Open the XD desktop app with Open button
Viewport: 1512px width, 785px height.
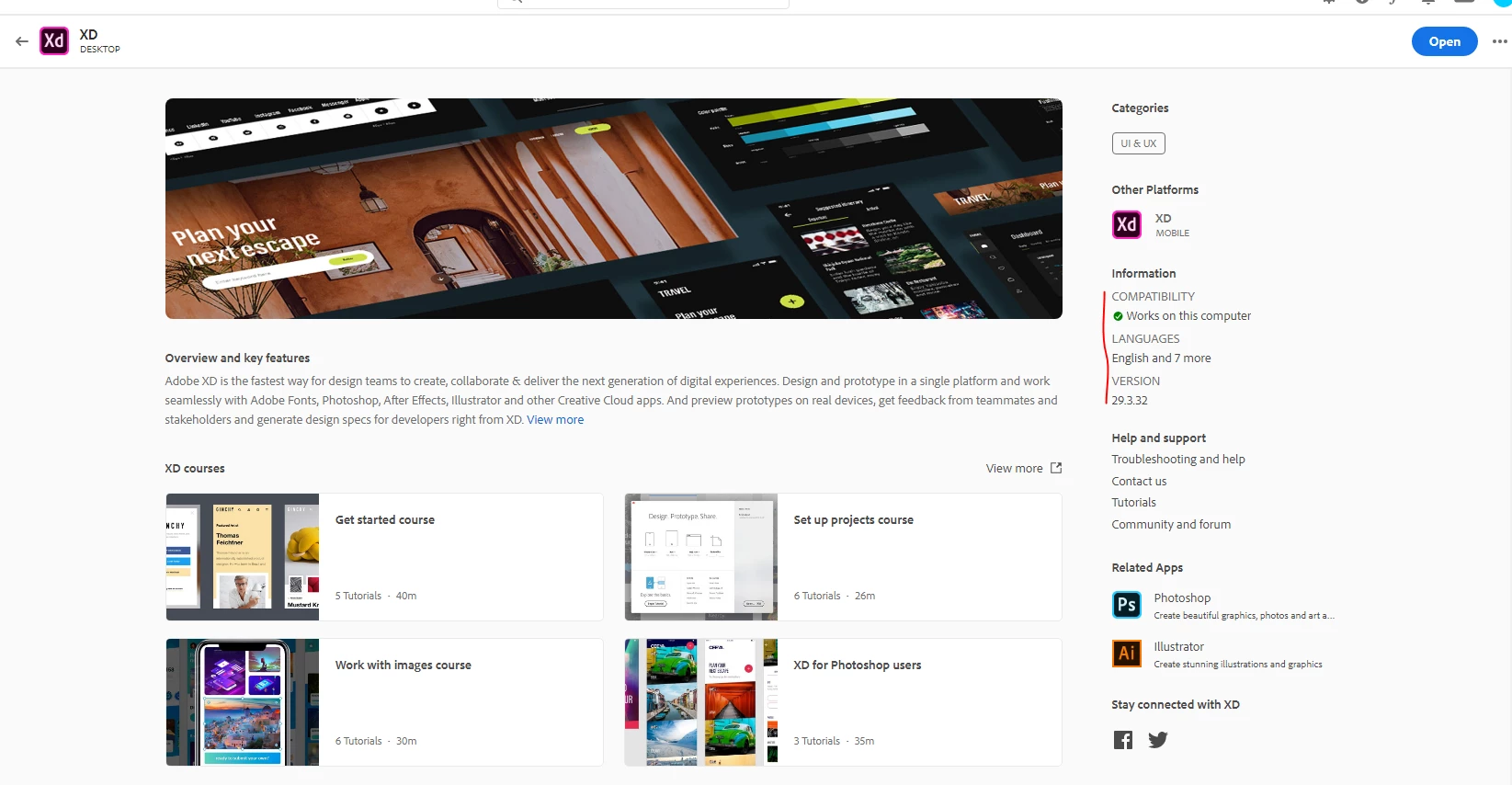[x=1444, y=41]
